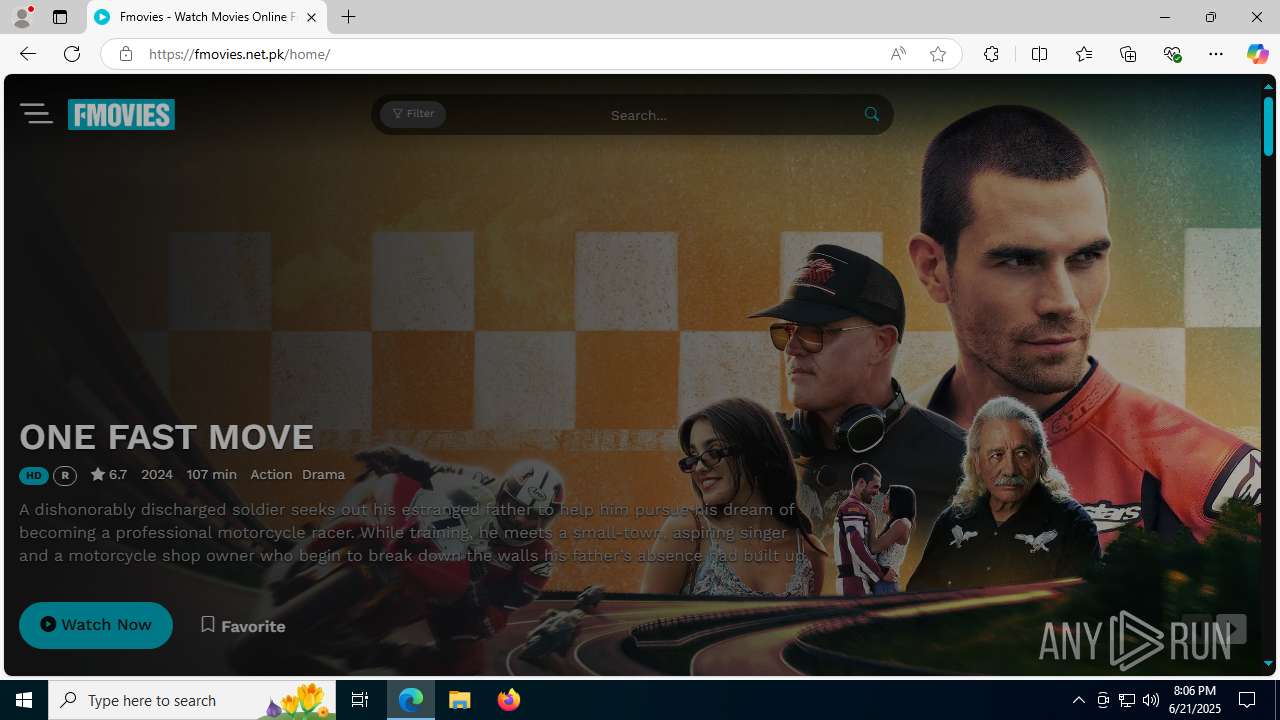Click the FMOVIES logo
The width and height of the screenshot is (1280, 720).
(x=121, y=114)
